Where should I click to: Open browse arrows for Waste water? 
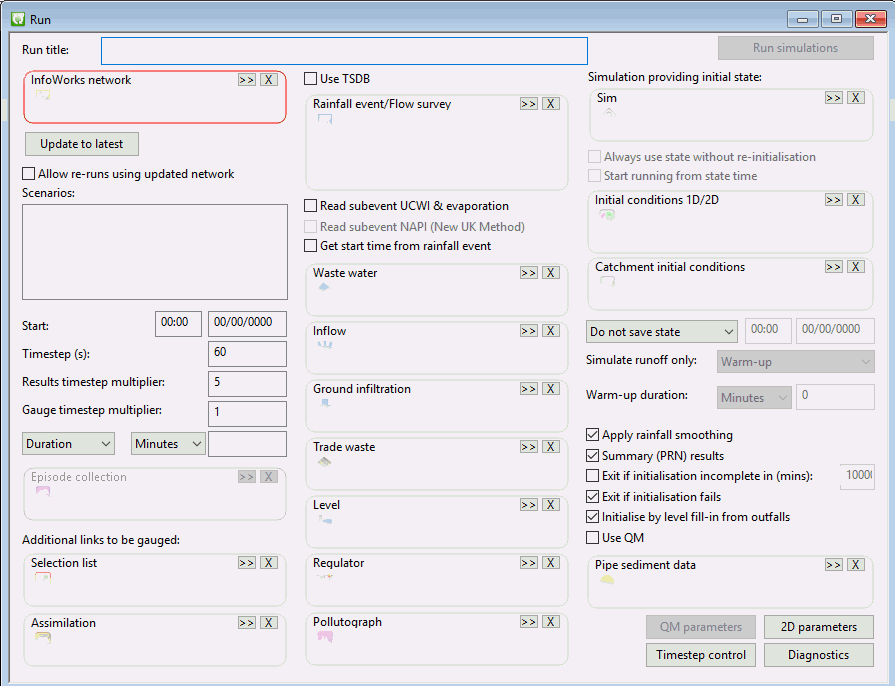(x=529, y=273)
